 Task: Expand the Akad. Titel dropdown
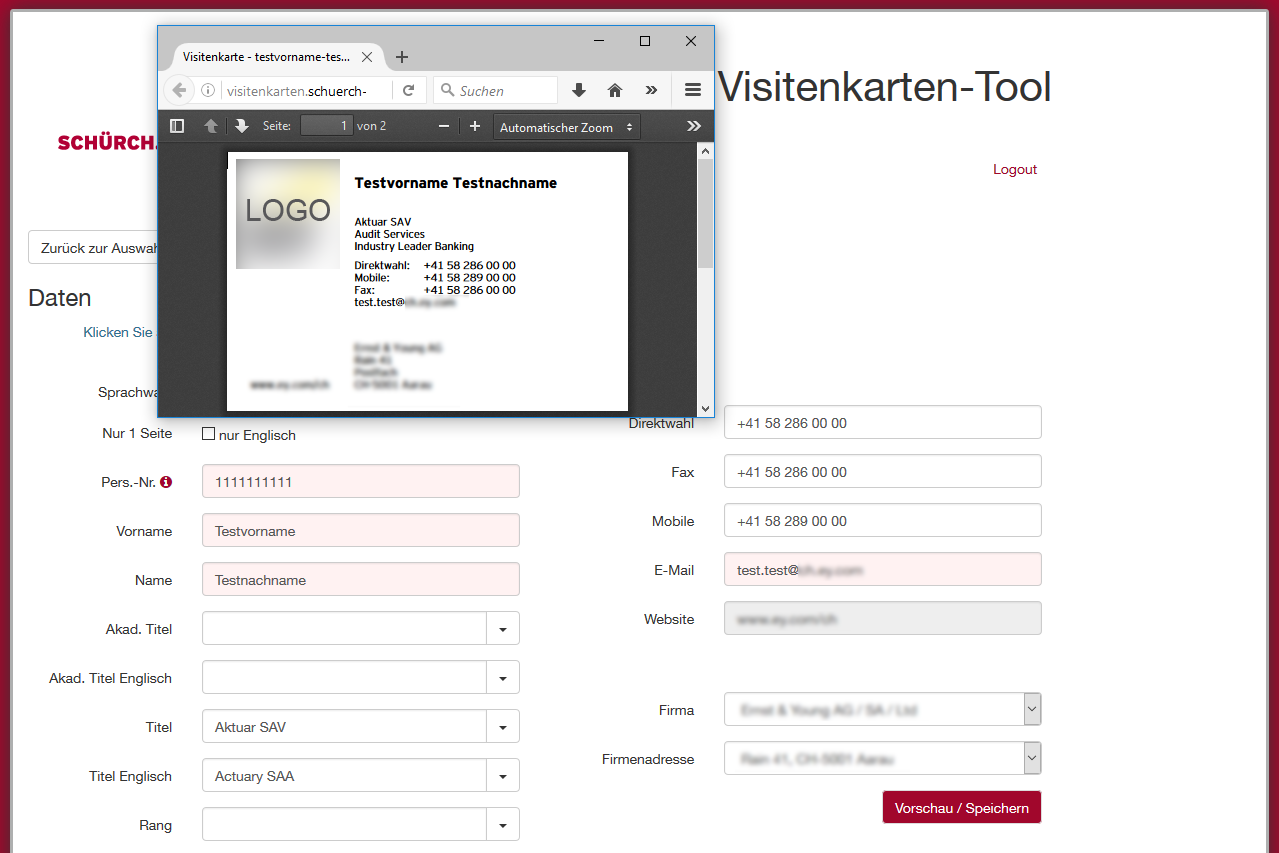point(502,629)
